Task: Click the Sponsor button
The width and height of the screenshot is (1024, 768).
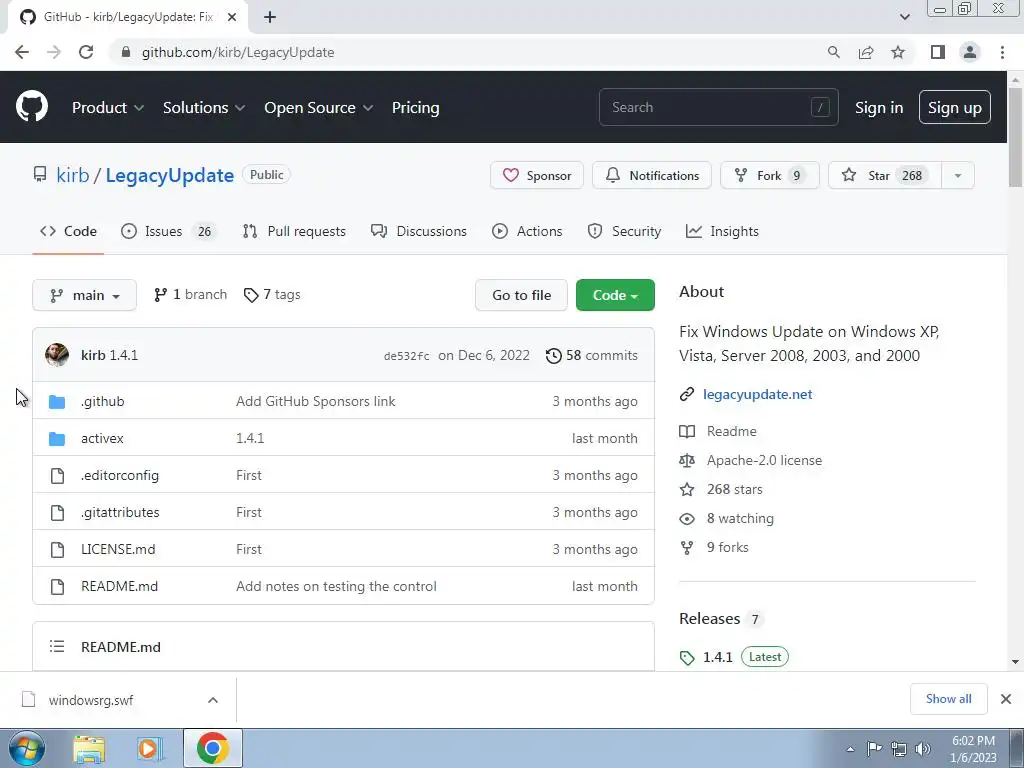Action: click(537, 176)
